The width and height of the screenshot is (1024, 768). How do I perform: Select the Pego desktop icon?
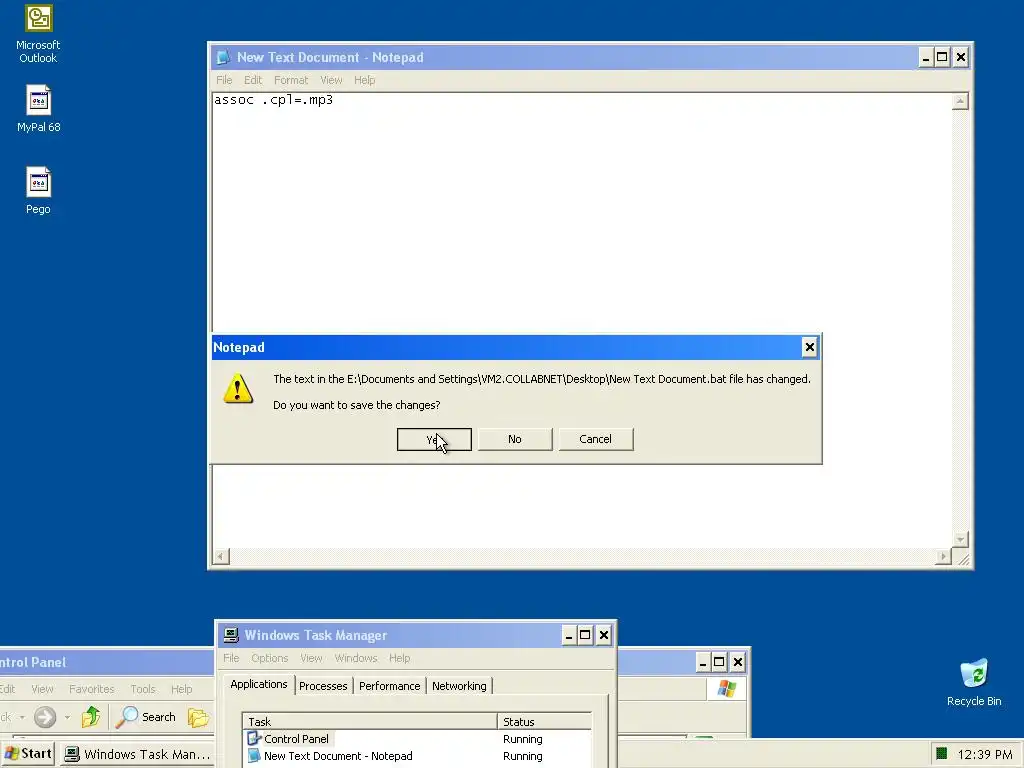(39, 191)
